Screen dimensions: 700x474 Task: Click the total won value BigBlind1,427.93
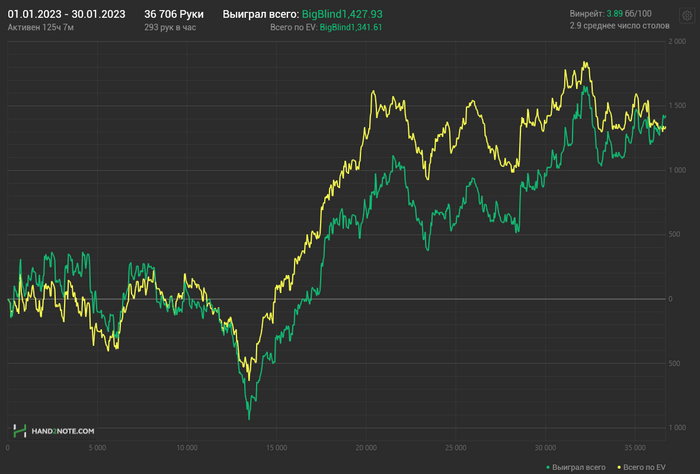342,14
